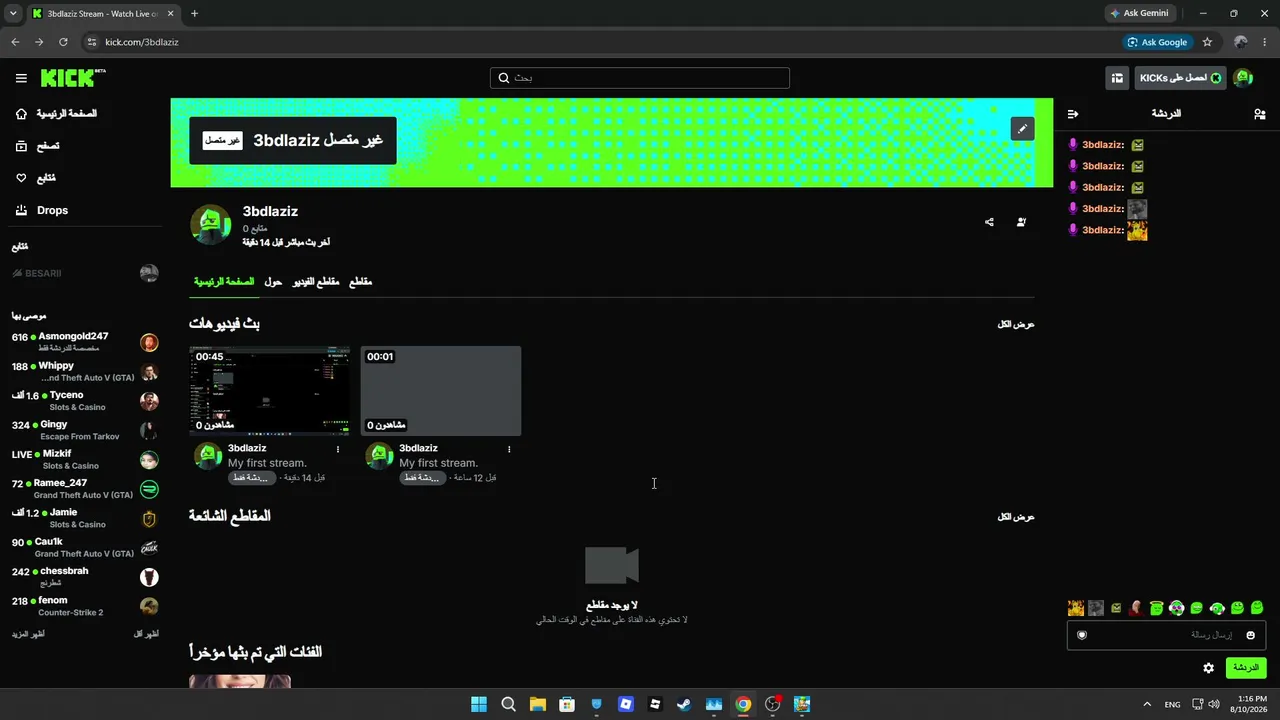Viewport: 1280px width, 720px height.
Task: Click the Home icon in the sidebar
Action: [x=21, y=114]
